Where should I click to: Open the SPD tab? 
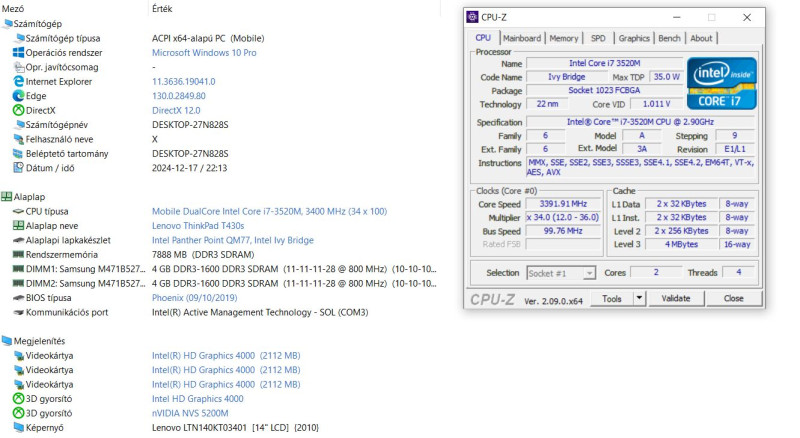[x=598, y=38]
